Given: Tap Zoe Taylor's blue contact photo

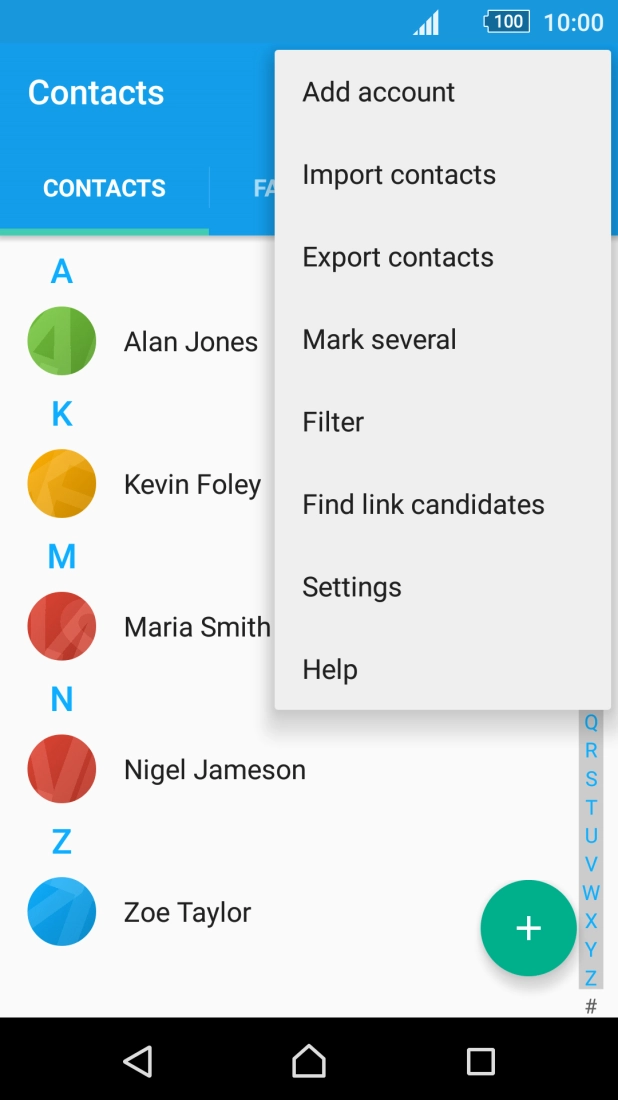Looking at the screenshot, I should (x=62, y=911).
